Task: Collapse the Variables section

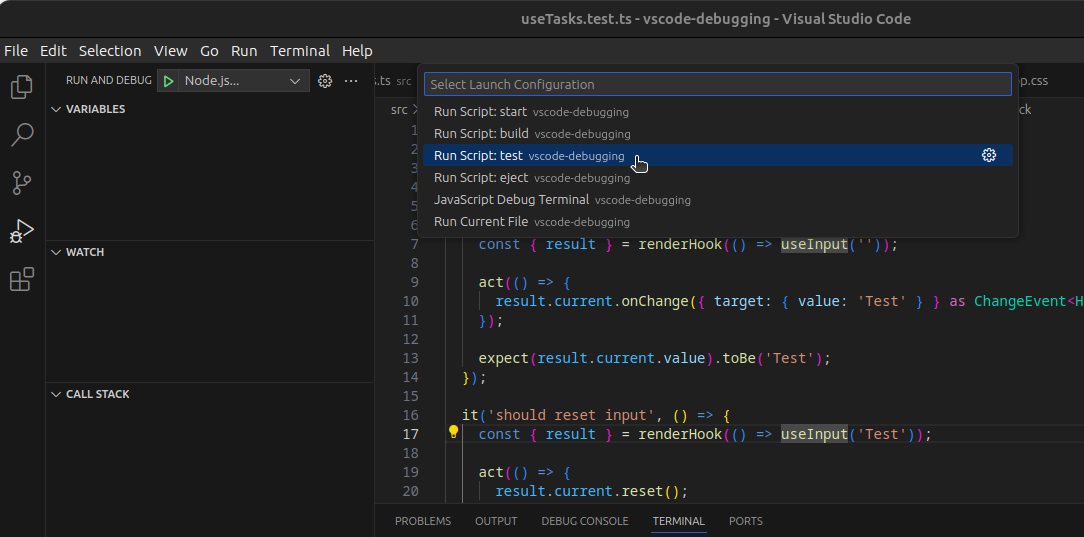Action: pyautogui.click(x=95, y=109)
